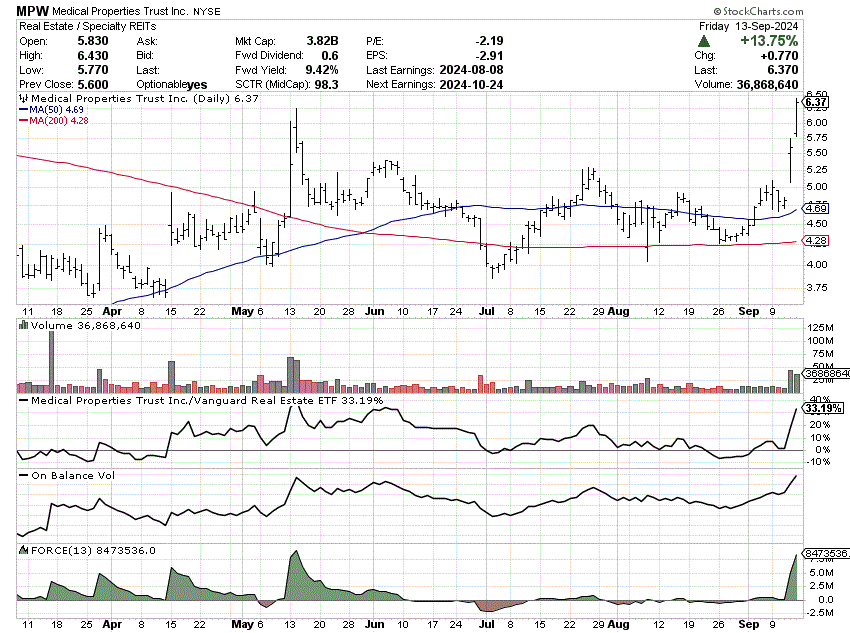
Task: Click the Mkt Cap value 3.82B
Action: point(322,41)
